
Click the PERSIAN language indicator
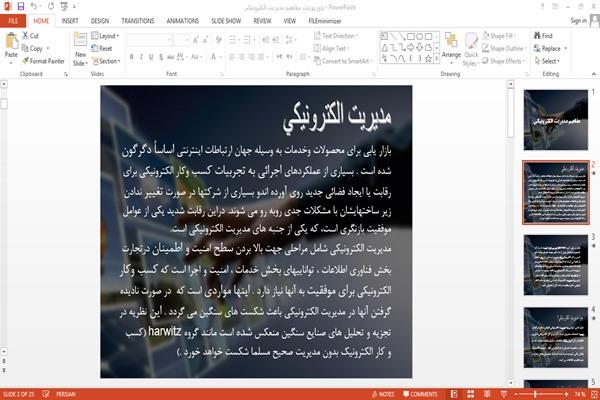tap(66, 394)
